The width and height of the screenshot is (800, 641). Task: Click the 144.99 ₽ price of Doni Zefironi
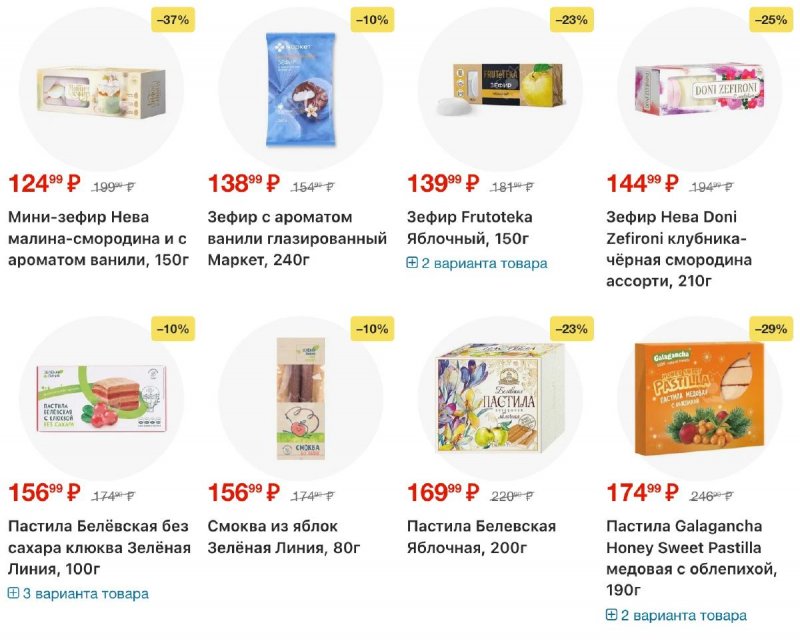click(642, 184)
